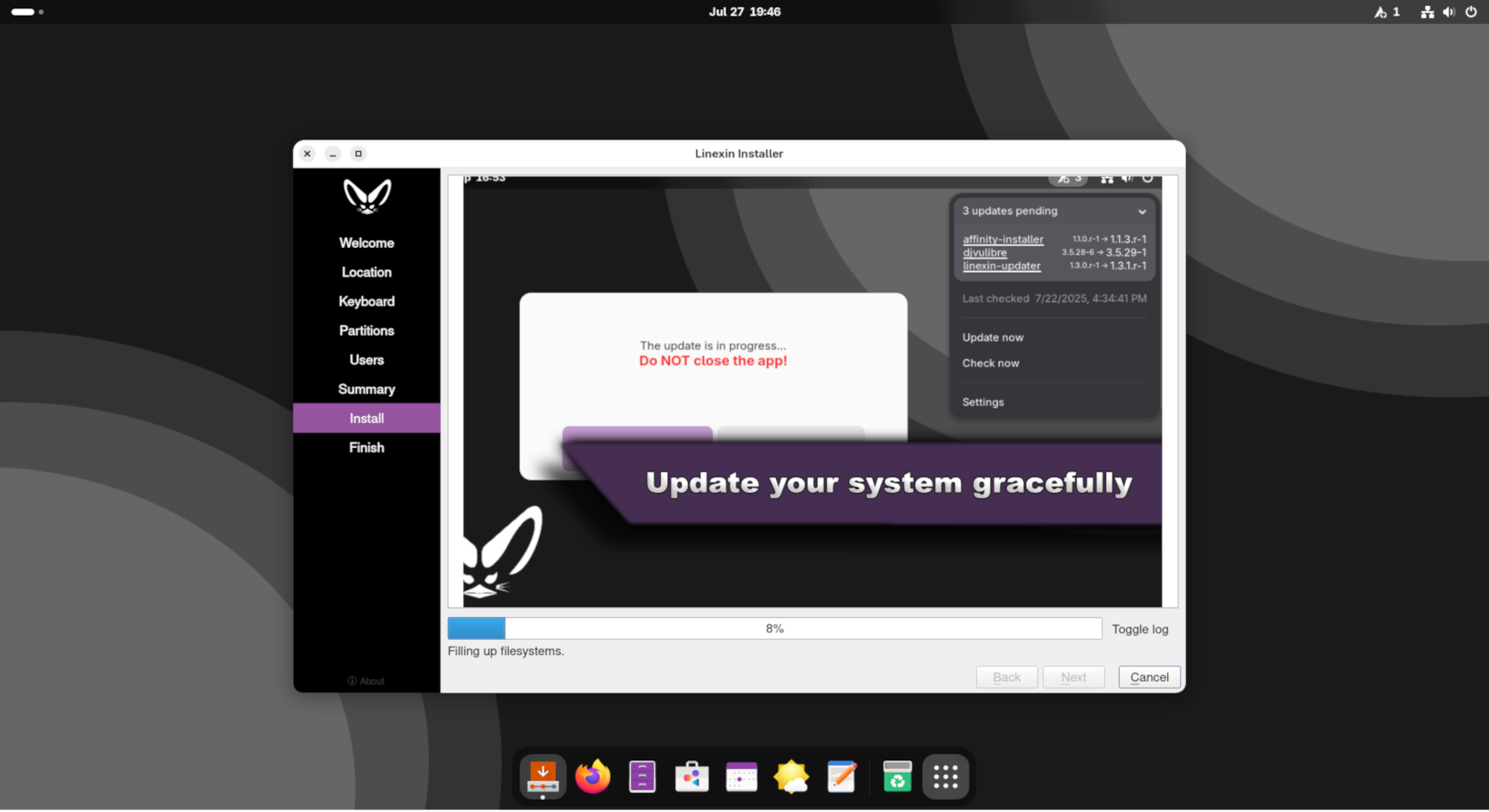Show all applications grid
1489x812 pixels.
[x=945, y=777]
